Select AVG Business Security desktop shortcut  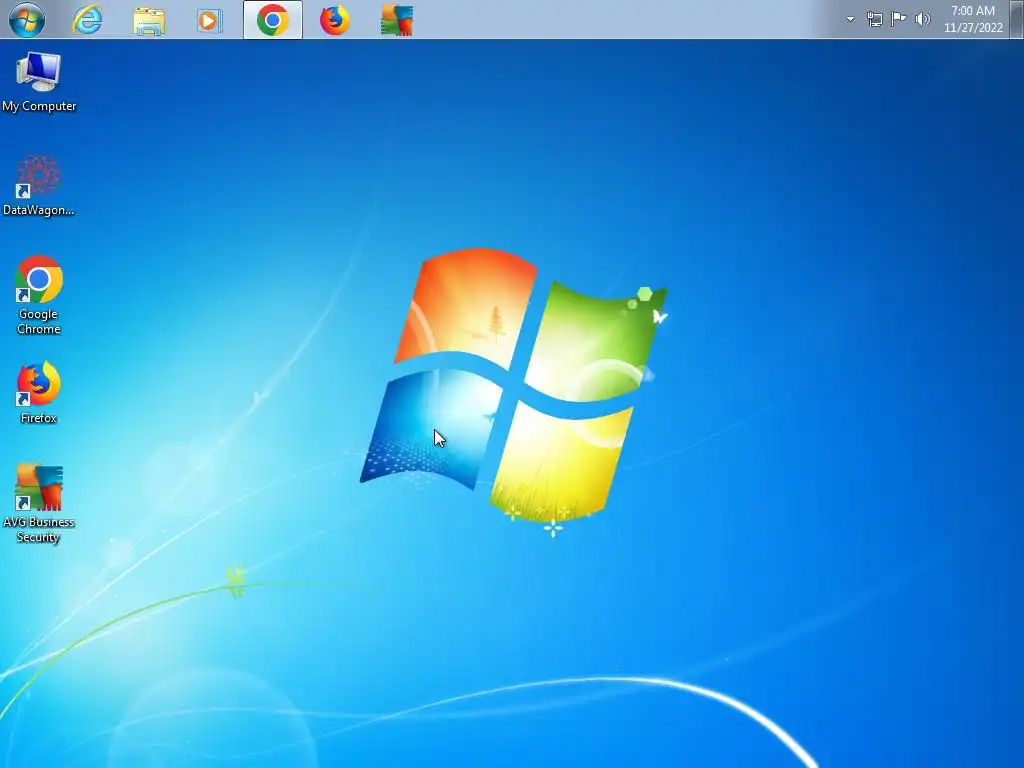39,504
